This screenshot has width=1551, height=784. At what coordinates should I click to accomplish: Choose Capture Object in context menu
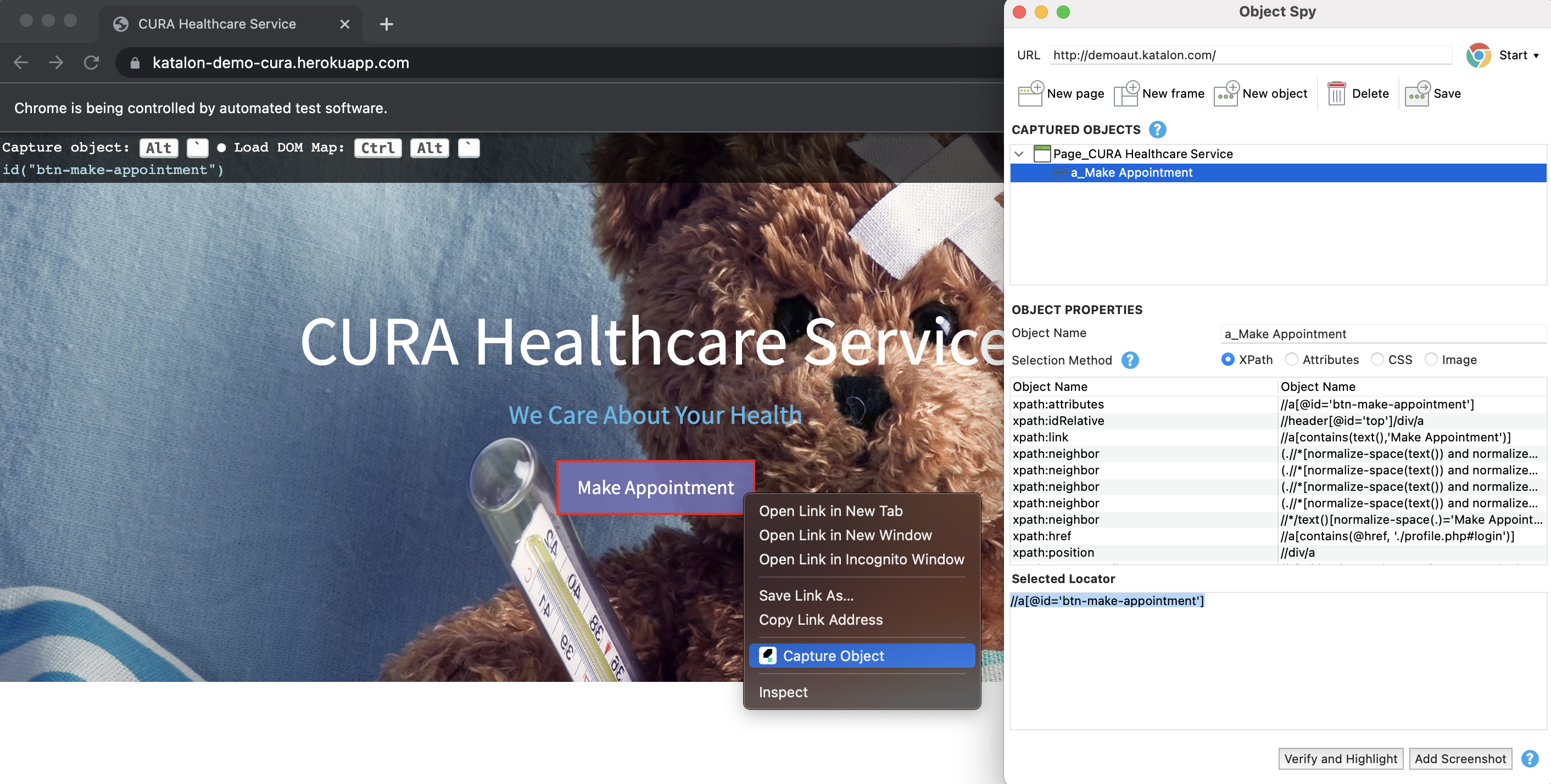pos(862,655)
